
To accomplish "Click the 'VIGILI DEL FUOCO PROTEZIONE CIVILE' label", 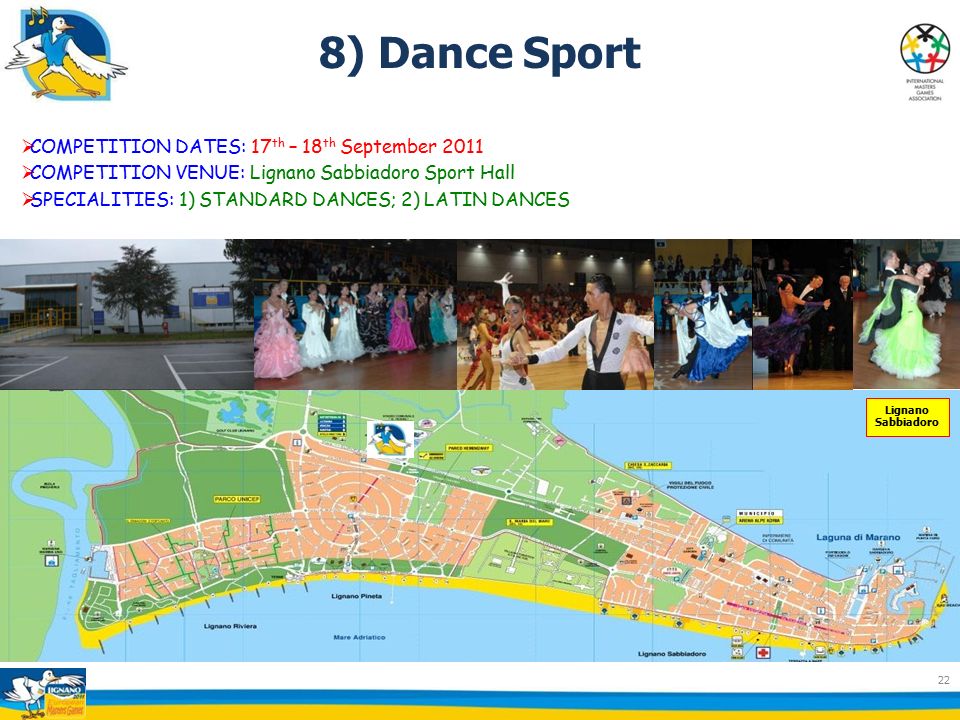I will click(x=690, y=485).
